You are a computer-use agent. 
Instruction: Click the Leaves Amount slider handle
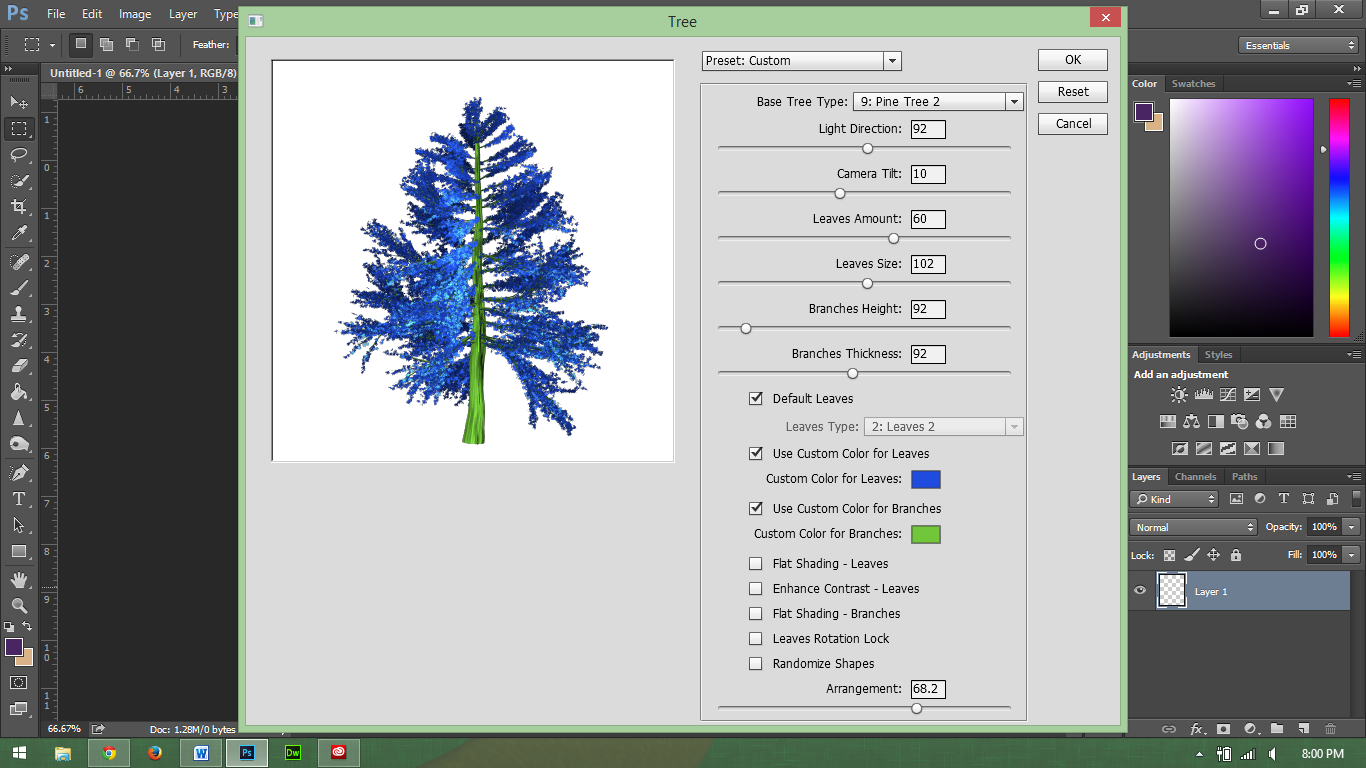coord(893,238)
